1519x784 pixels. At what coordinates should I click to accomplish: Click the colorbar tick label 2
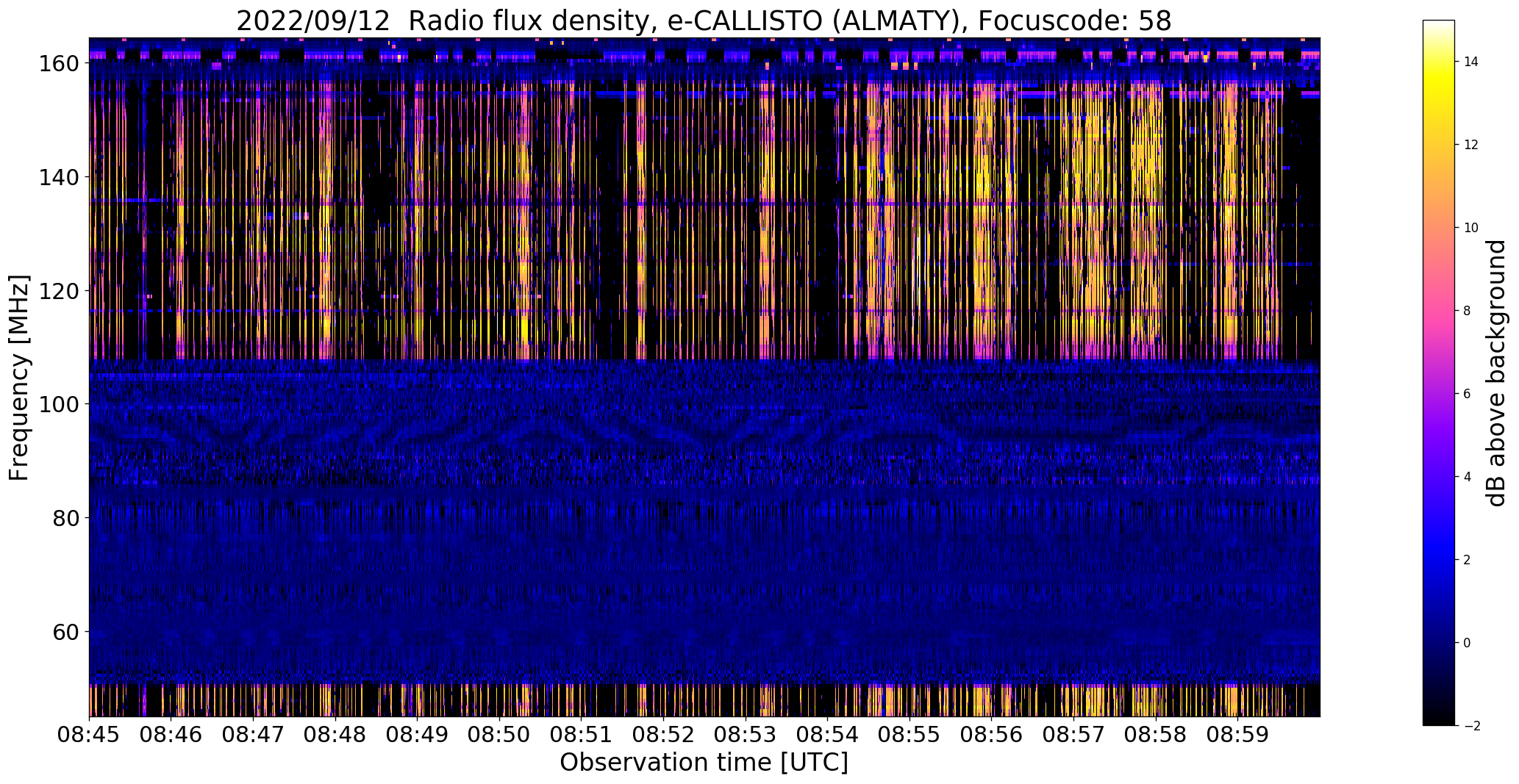coord(1468,560)
